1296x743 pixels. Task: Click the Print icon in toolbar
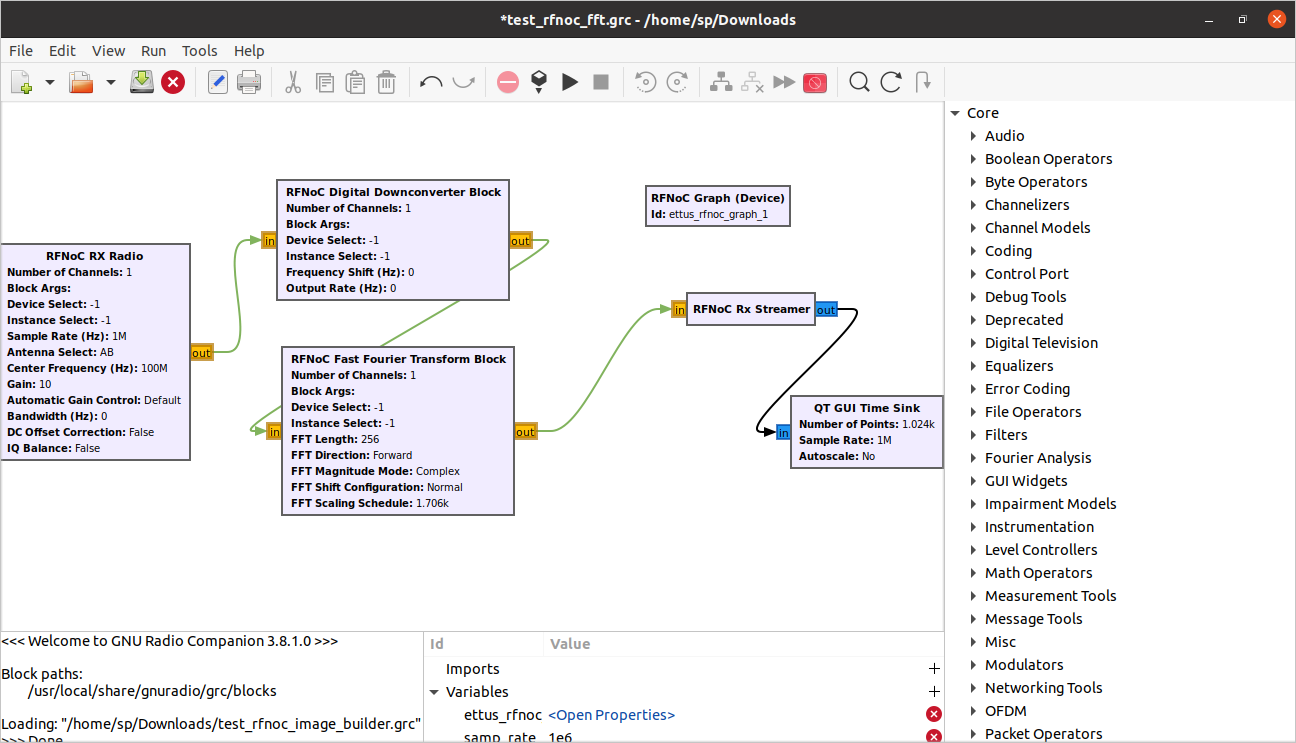coord(249,82)
